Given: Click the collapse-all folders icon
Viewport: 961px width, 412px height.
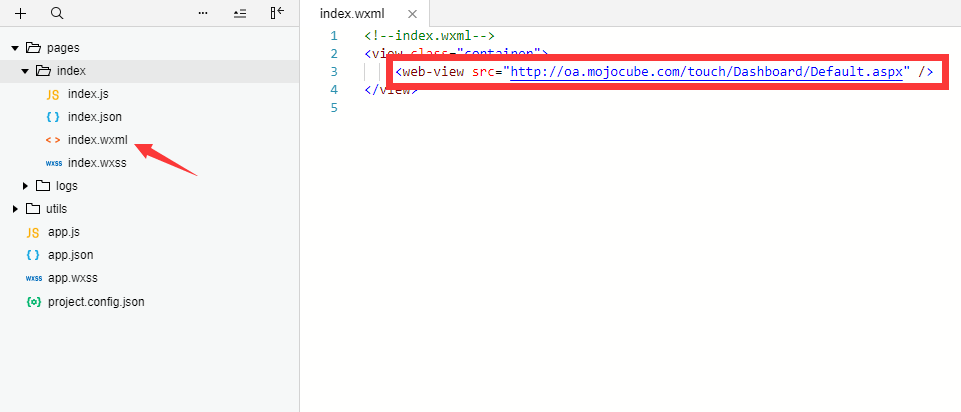Looking at the screenshot, I should coord(240,13).
